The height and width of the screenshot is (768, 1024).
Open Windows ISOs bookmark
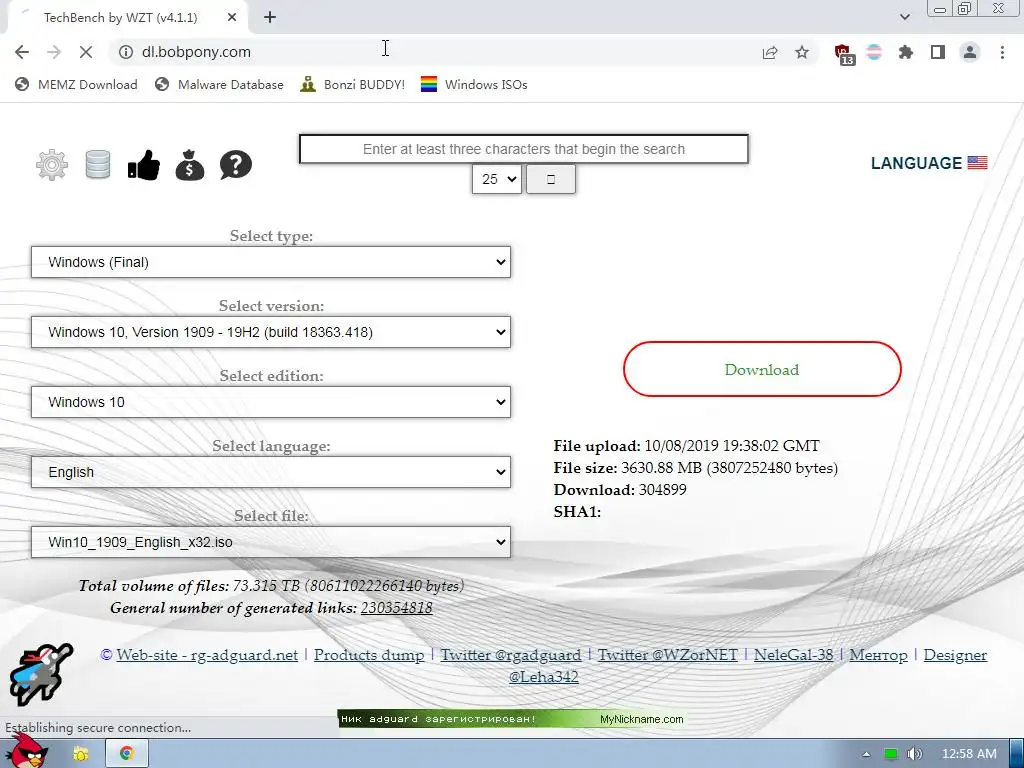click(474, 84)
